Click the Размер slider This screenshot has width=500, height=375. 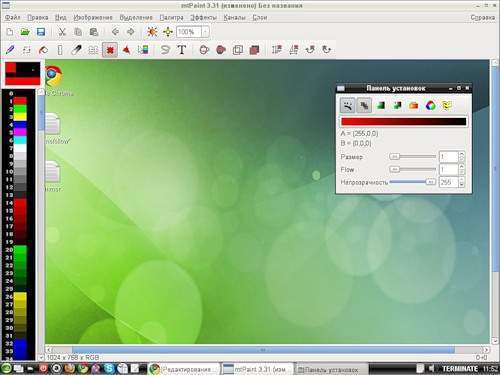[x=413, y=156]
